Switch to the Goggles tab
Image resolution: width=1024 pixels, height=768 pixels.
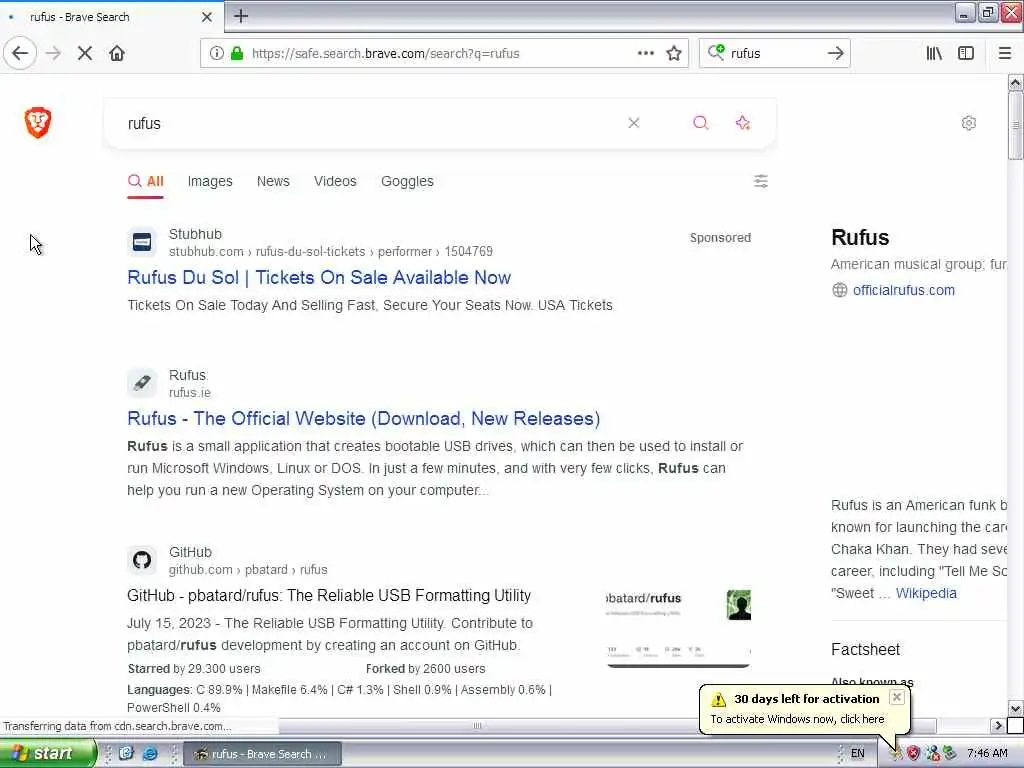point(407,181)
